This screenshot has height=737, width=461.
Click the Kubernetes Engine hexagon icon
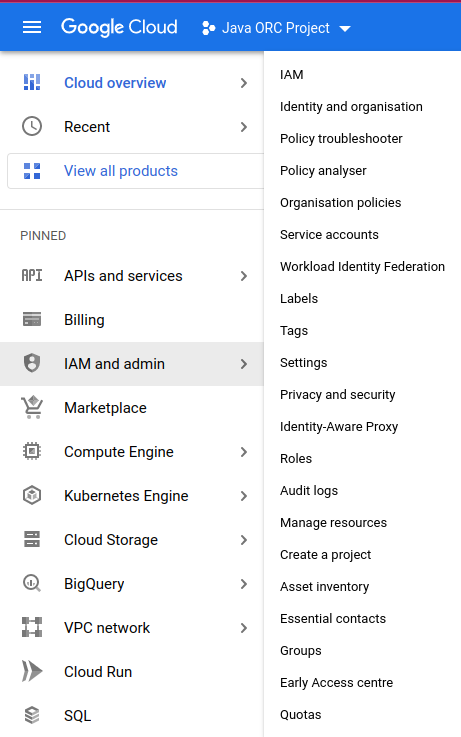point(32,495)
